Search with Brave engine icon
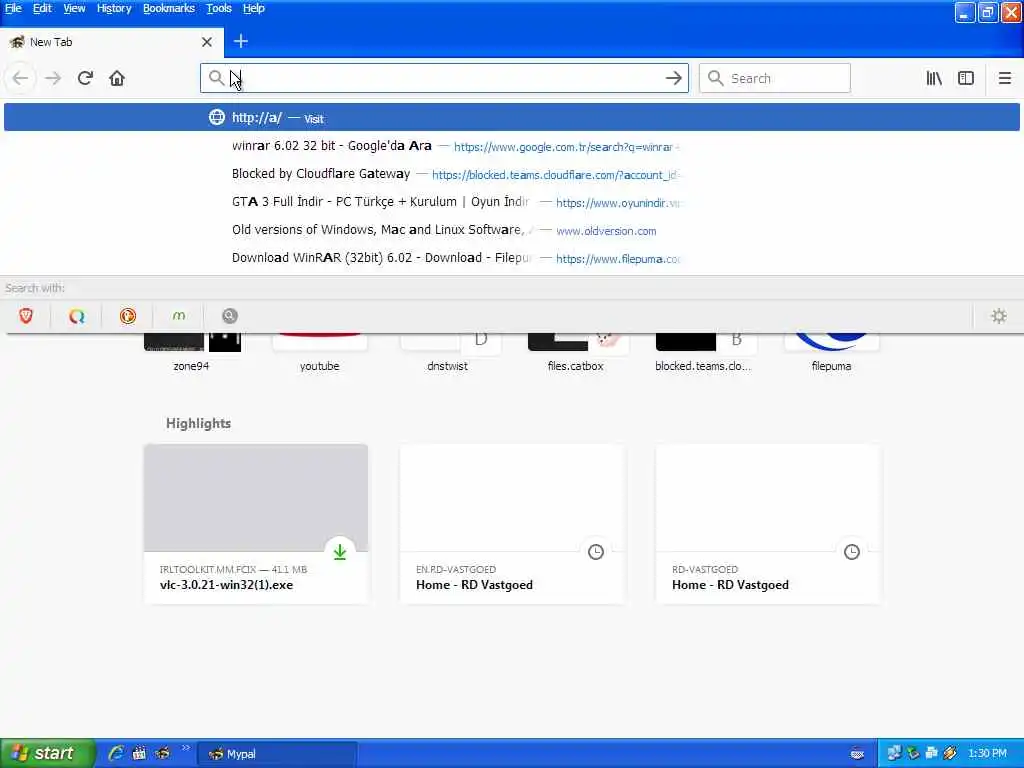This screenshot has height=768, width=1024. (x=25, y=316)
